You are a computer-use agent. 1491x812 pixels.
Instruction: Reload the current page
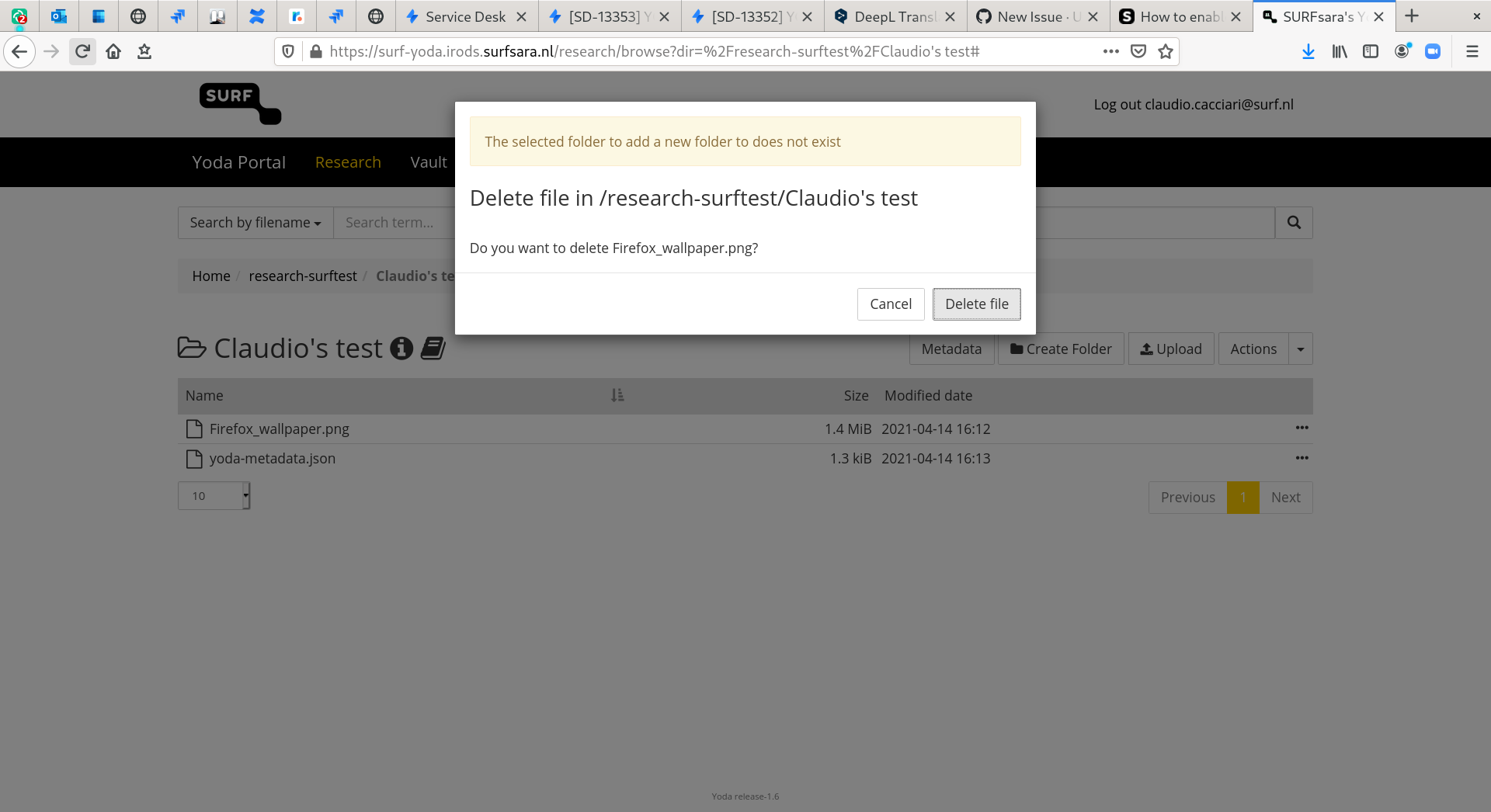point(82,52)
